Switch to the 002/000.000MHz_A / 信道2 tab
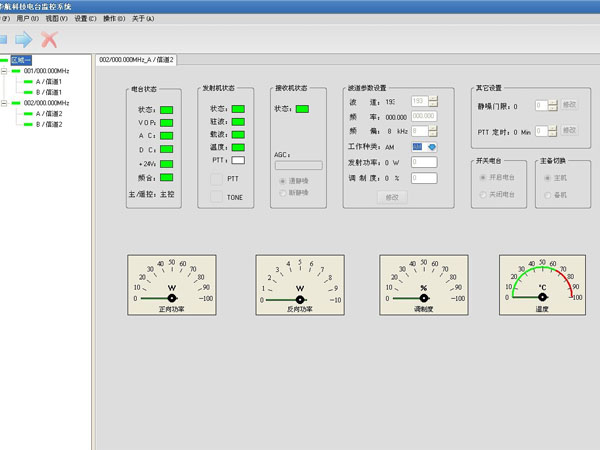 [136, 60]
